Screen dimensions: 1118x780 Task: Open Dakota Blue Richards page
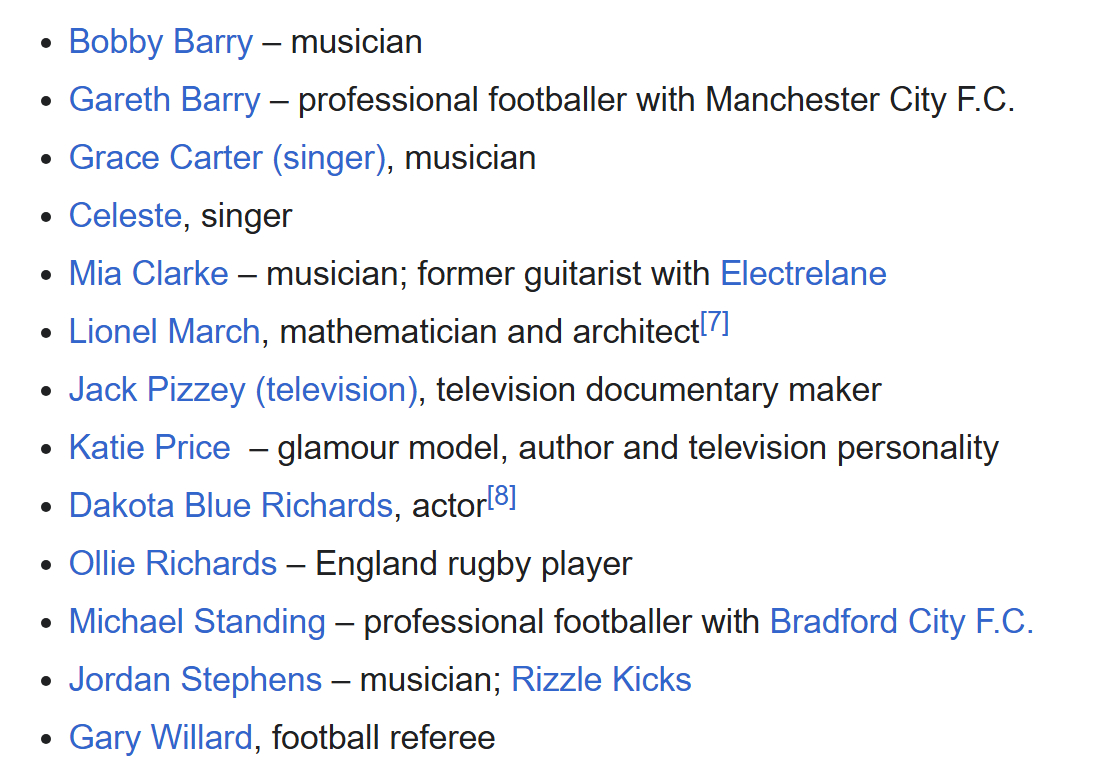230,506
